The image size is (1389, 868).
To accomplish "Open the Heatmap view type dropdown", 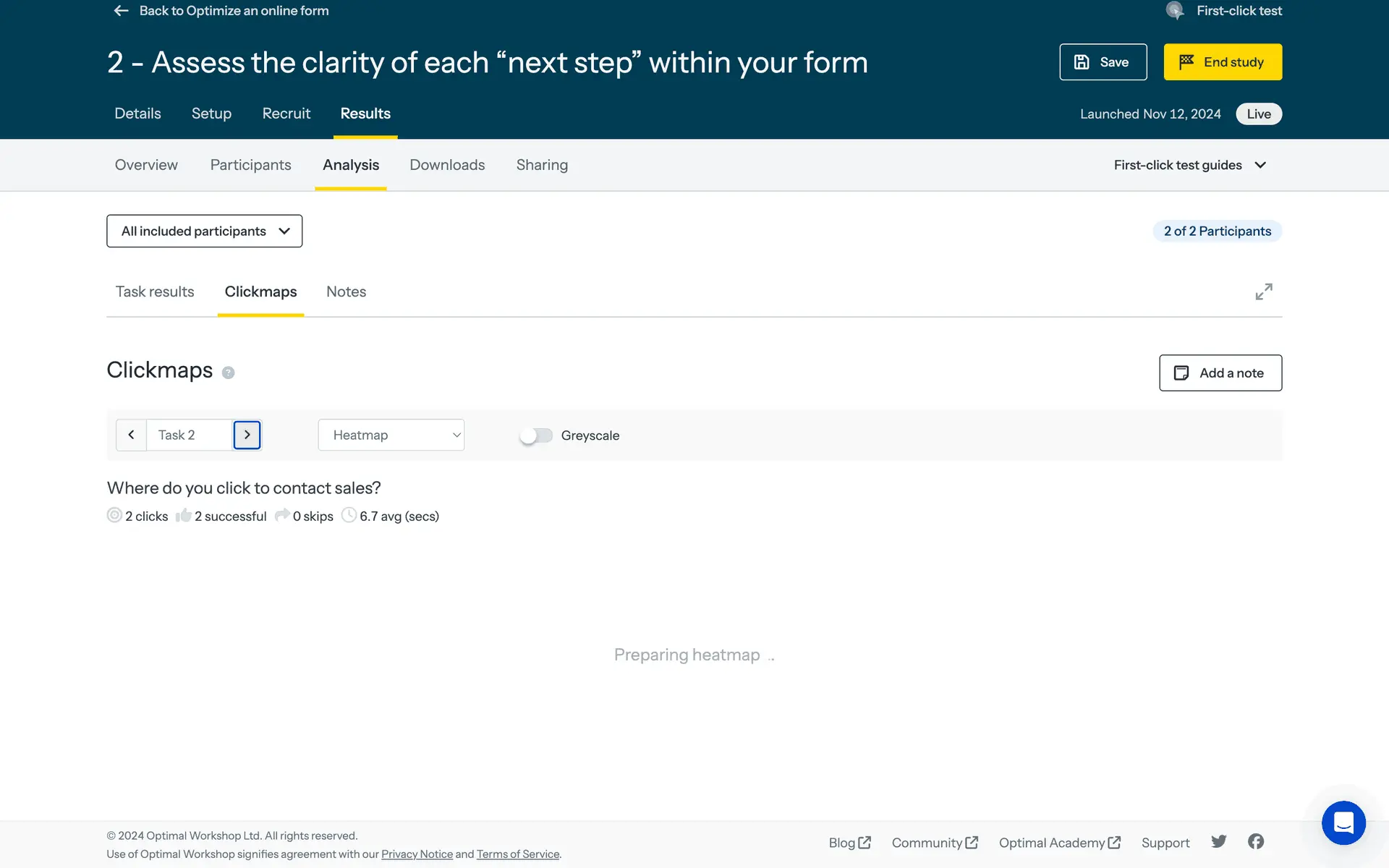I will [x=391, y=435].
